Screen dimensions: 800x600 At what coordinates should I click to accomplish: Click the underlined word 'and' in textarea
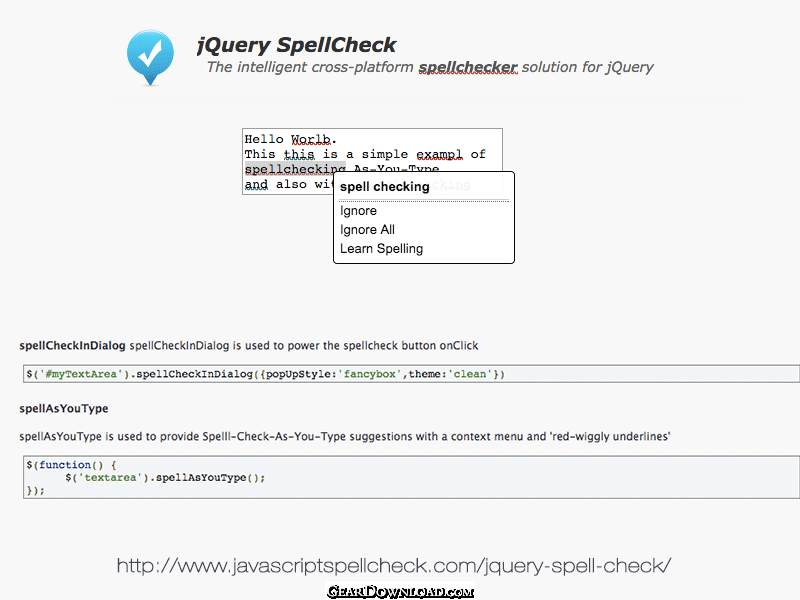(x=256, y=184)
